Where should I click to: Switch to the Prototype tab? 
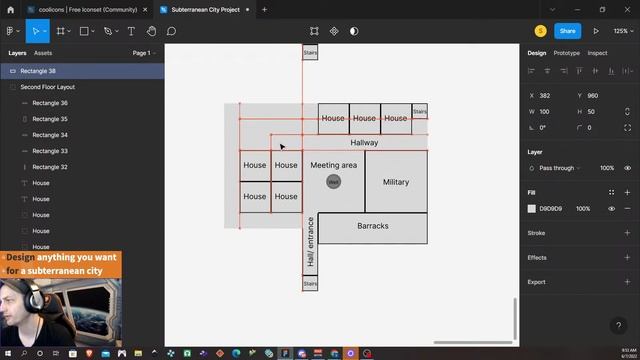pyautogui.click(x=567, y=53)
